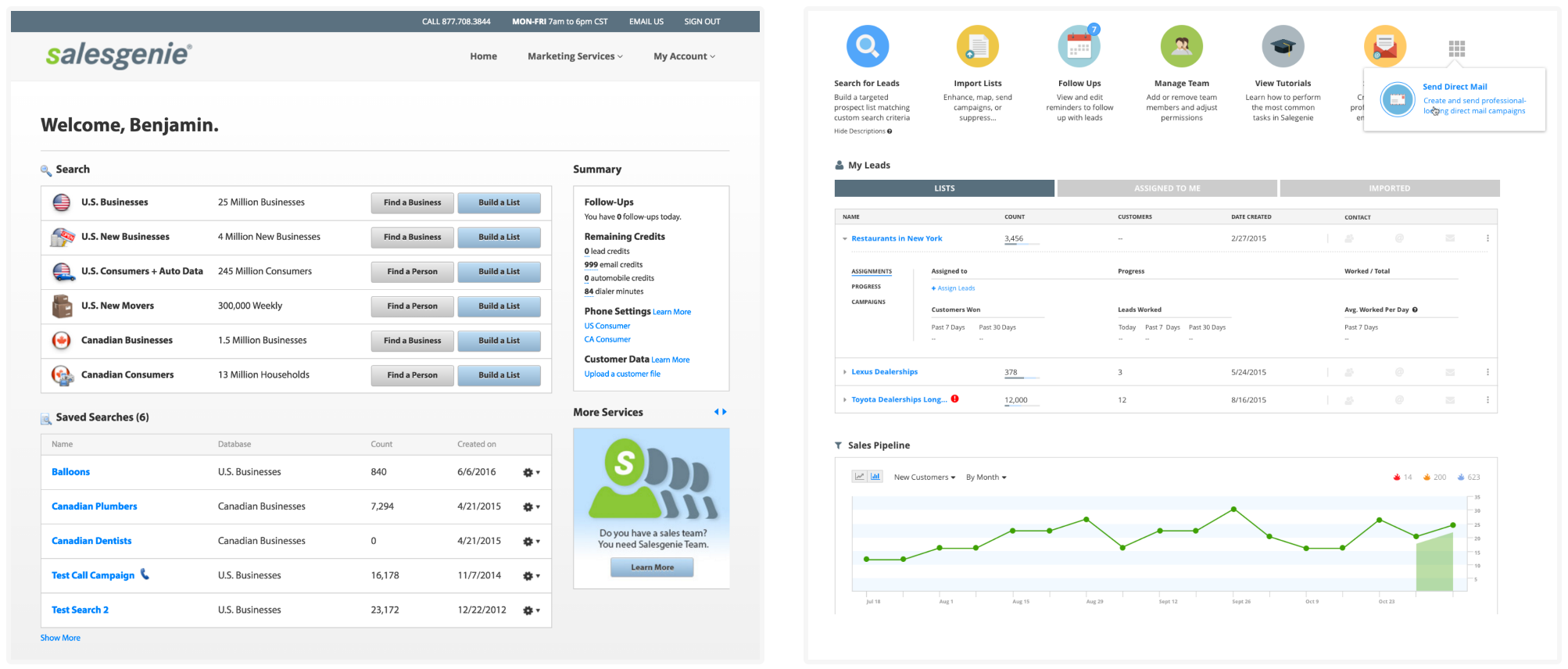Viewport: 1568px width, 669px height.
Task: Switch to PROGRESS section in list details
Action: click(866, 286)
